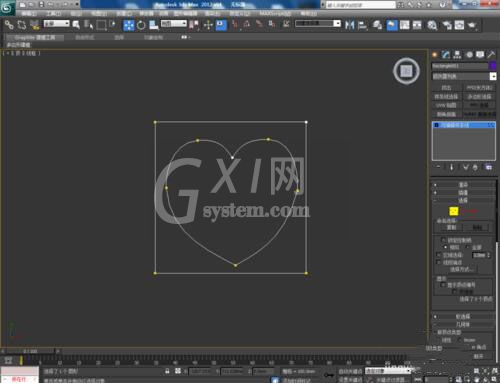Open the Schematic View
The height and width of the screenshot is (383, 500).
pyautogui.click(x=417, y=25)
